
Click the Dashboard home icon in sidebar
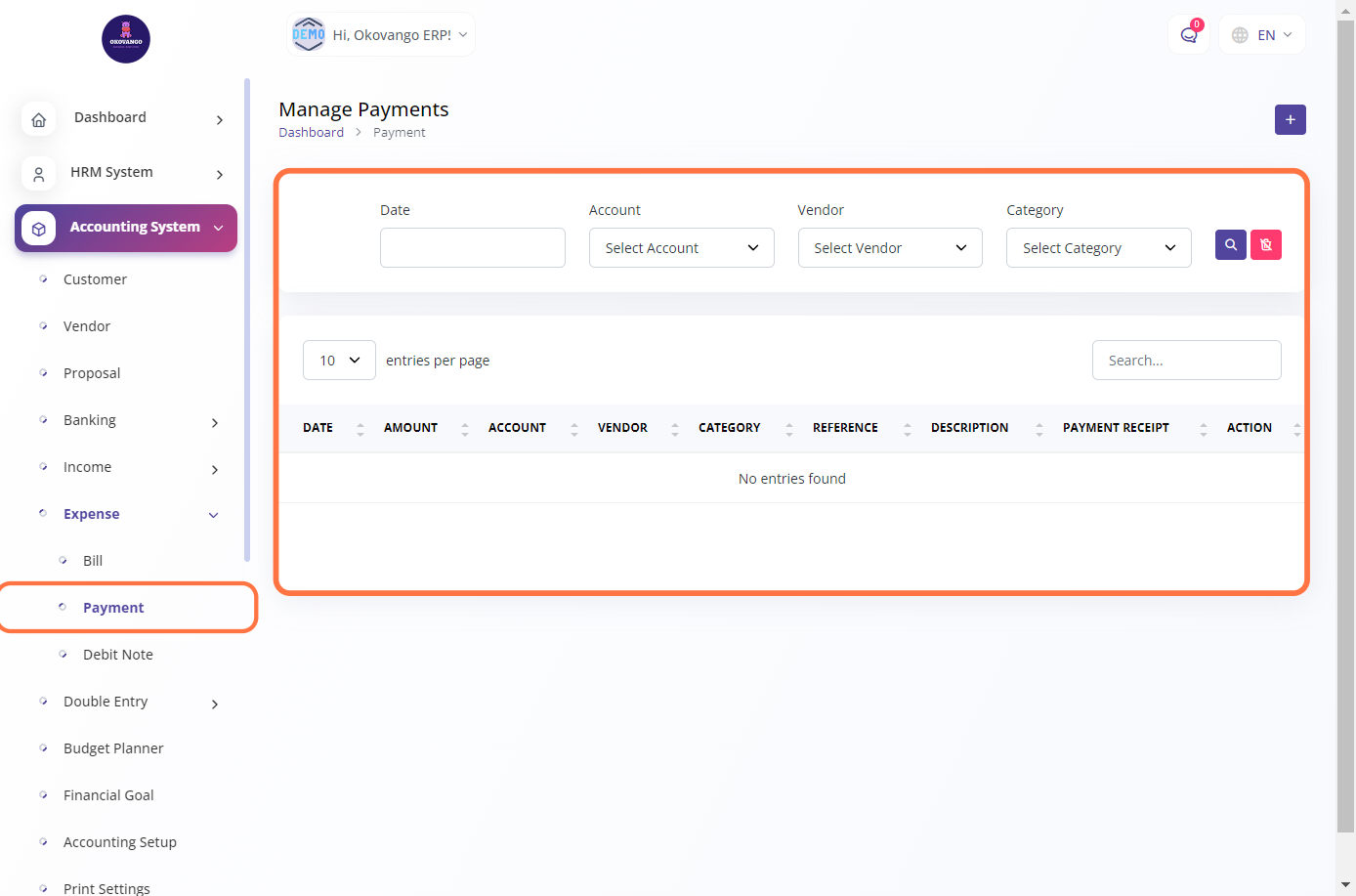[38, 119]
